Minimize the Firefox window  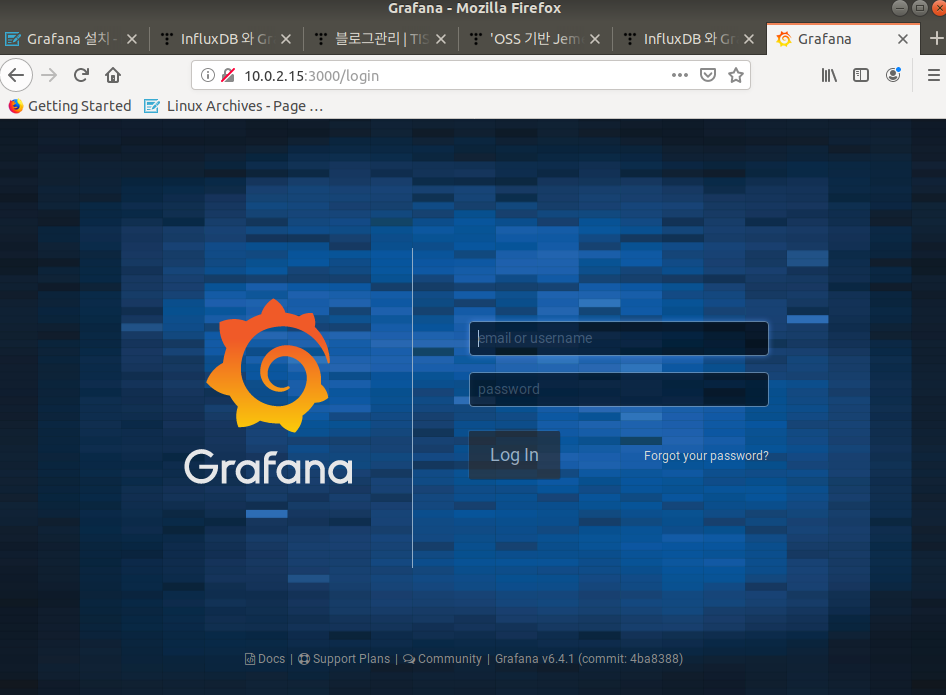coord(900,8)
